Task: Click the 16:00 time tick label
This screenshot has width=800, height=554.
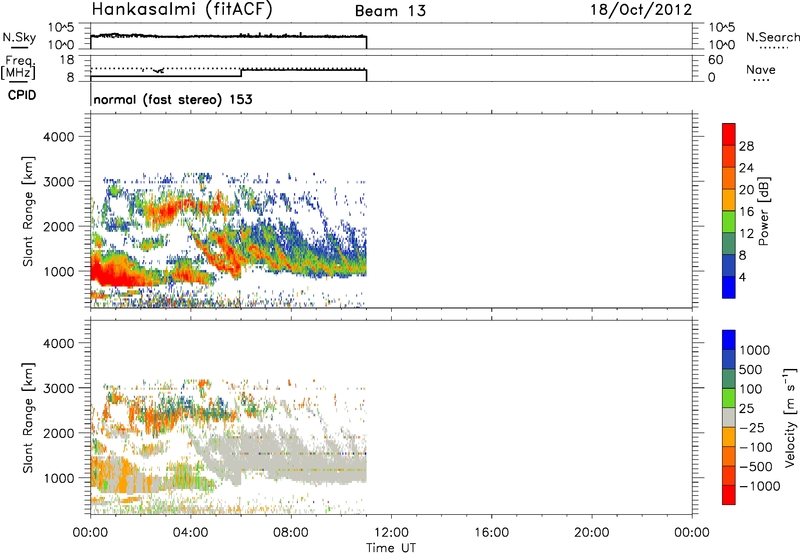Action: (x=491, y=533)
